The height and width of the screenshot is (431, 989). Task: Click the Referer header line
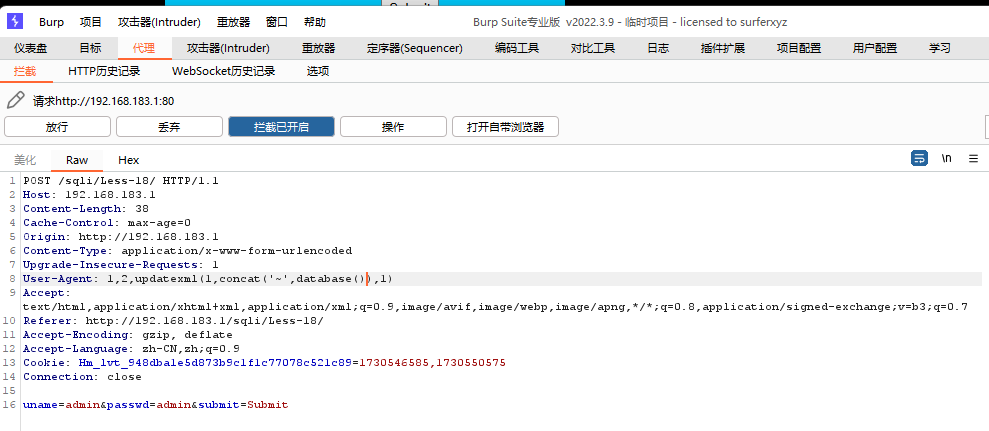(173, 321)
